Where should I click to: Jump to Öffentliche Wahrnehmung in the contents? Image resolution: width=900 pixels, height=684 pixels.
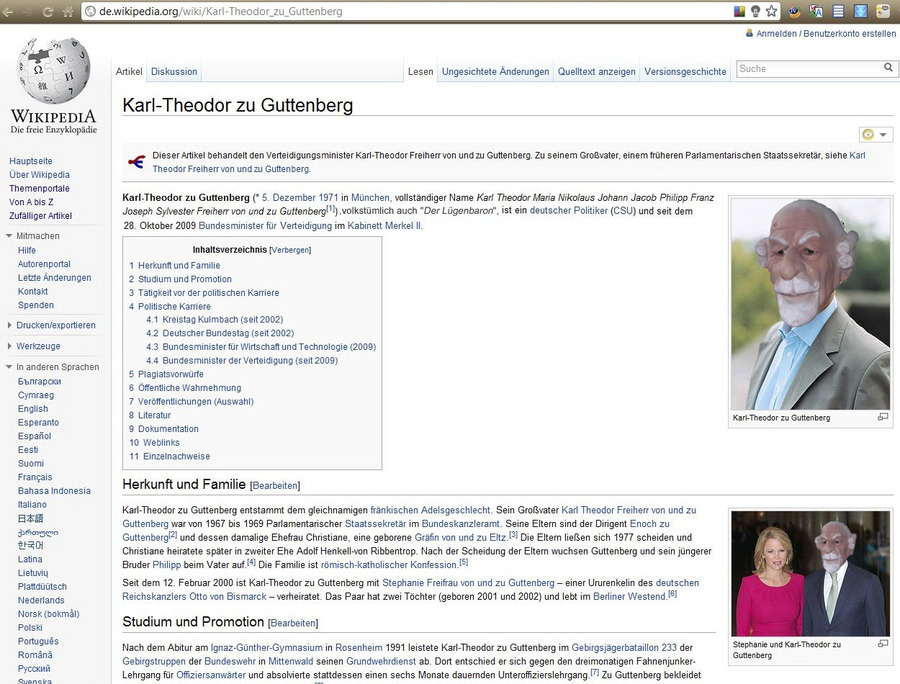[189, 388]
